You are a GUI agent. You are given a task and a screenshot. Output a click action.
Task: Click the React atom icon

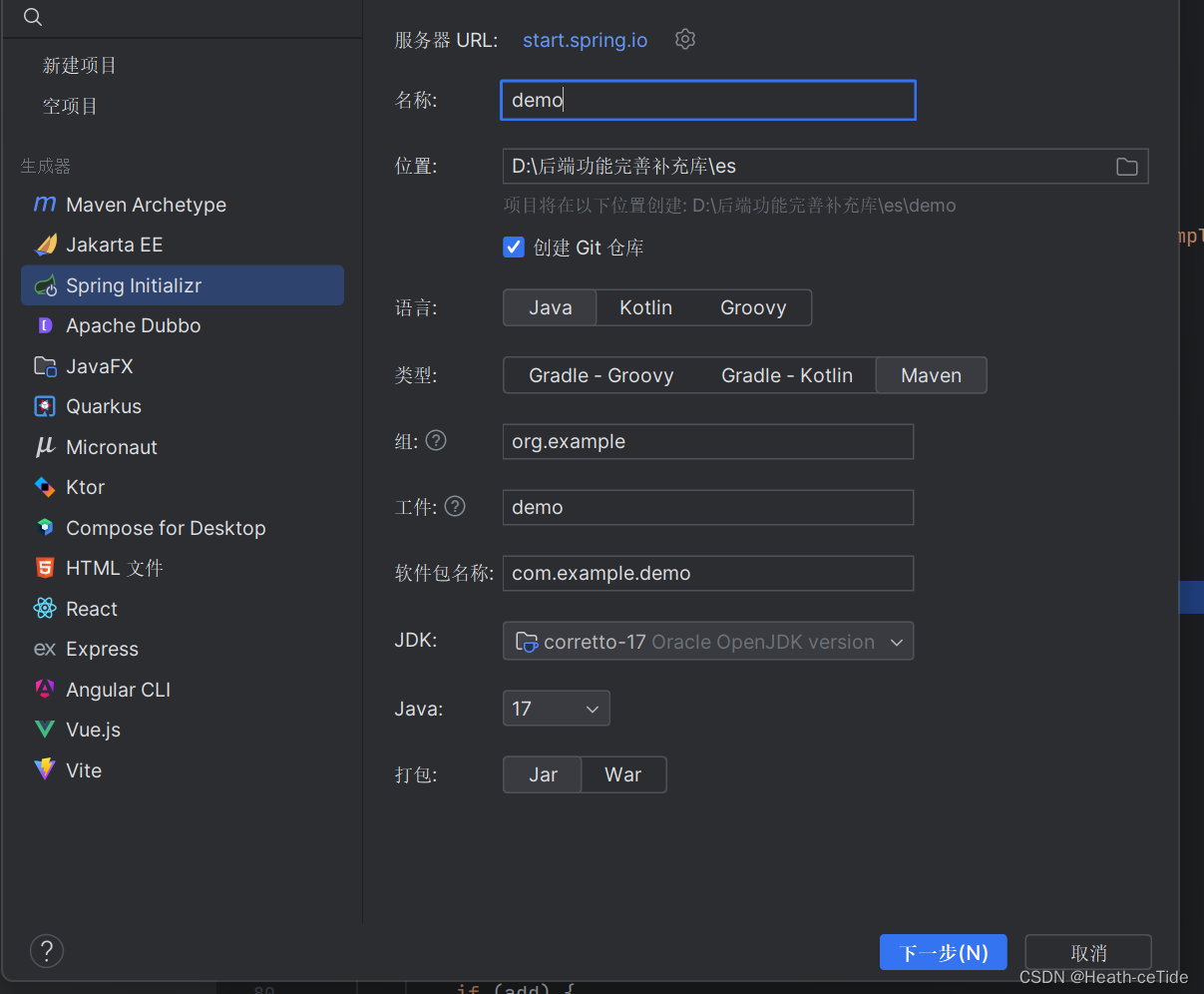pos(45,609)
